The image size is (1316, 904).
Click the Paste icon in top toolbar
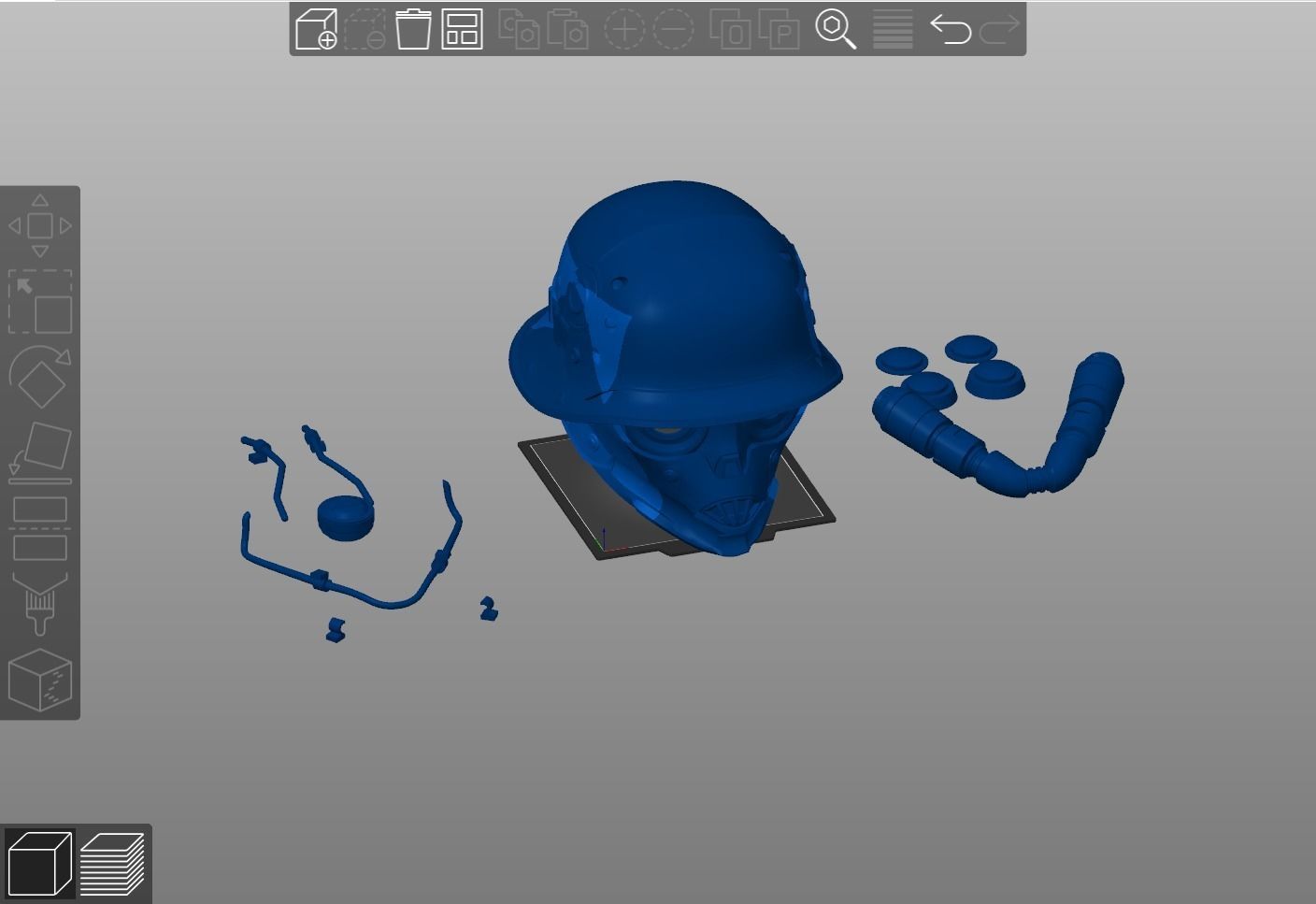567,29
